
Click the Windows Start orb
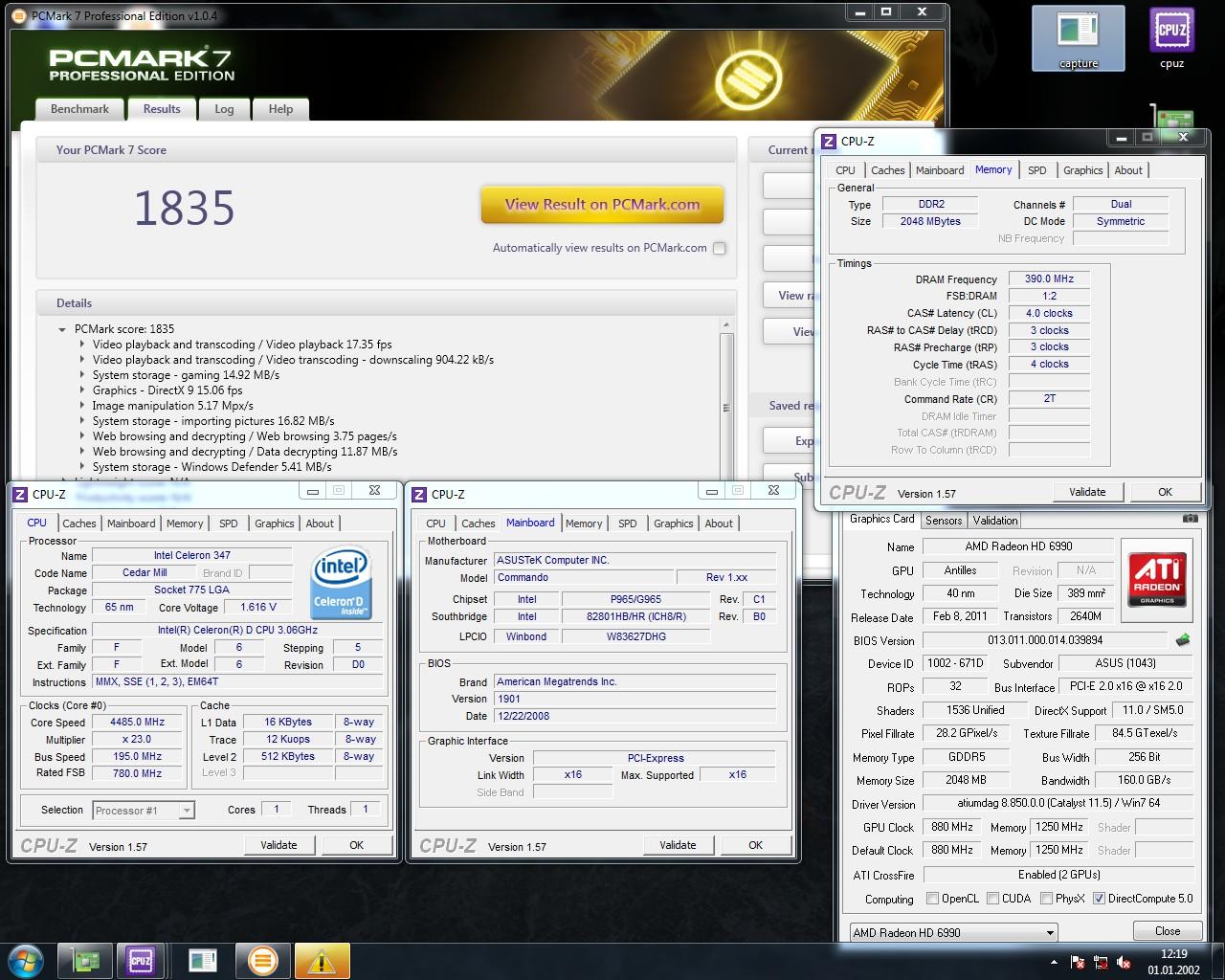26,959
